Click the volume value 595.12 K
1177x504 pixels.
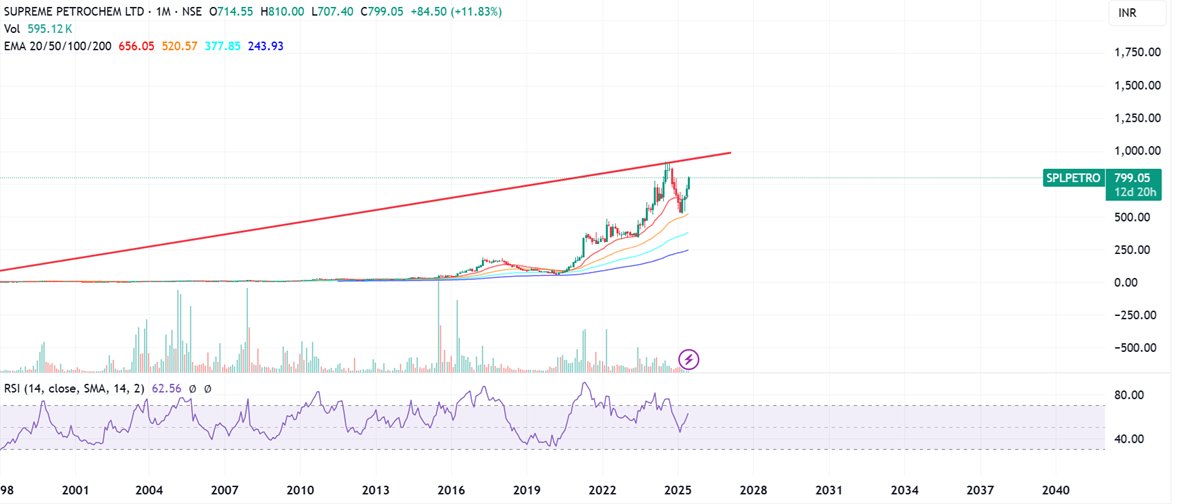pos(50,29)
